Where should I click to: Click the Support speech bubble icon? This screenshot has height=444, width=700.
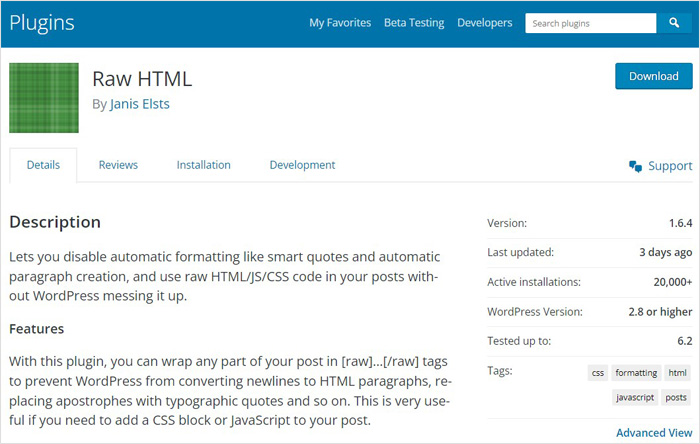635,166
